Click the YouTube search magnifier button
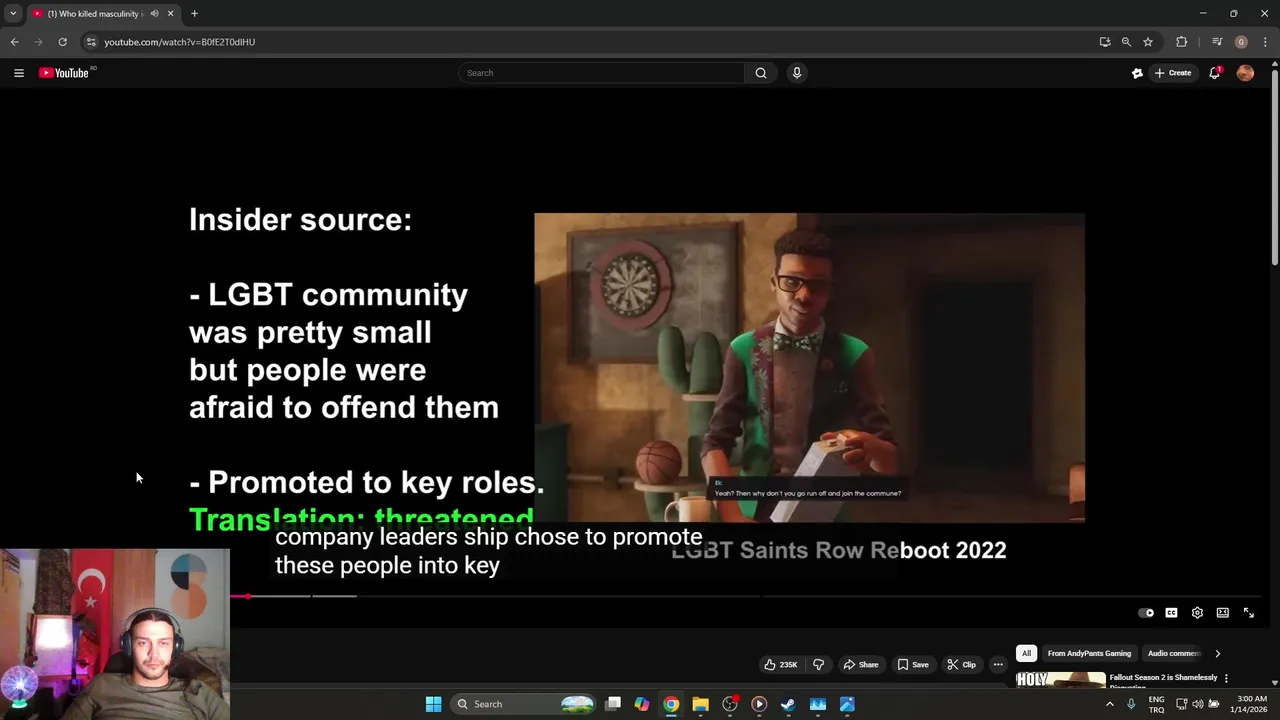This screenshot has width=1280, height=720. click(x=761, y=73)
